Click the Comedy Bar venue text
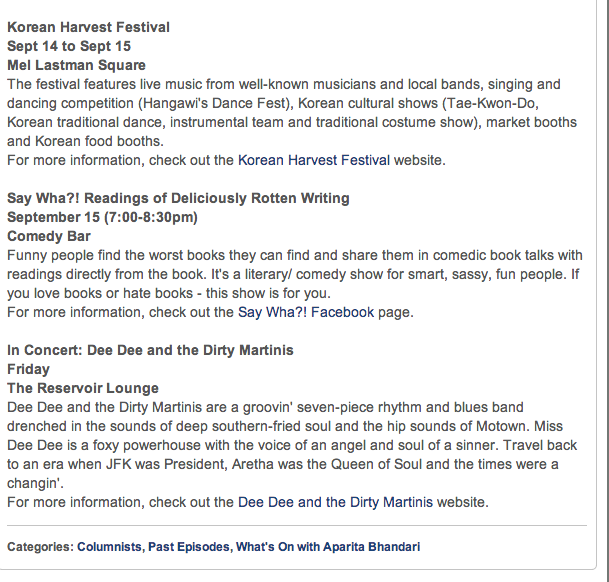The height and width of the screenshot is (582, 609). [x=49, y=236]
